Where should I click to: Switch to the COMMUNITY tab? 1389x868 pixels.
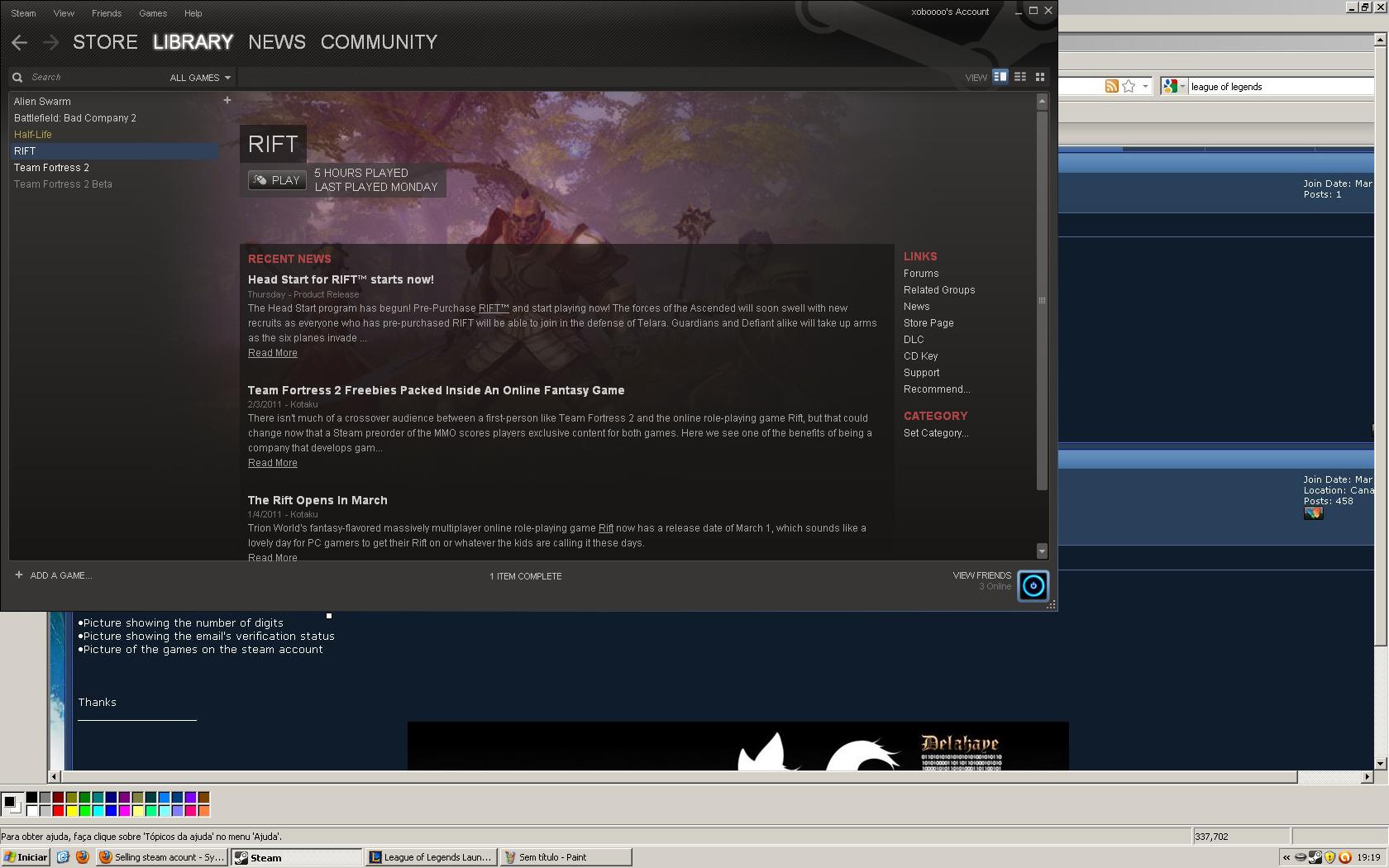pyautogui.click(x=379, y=42)
